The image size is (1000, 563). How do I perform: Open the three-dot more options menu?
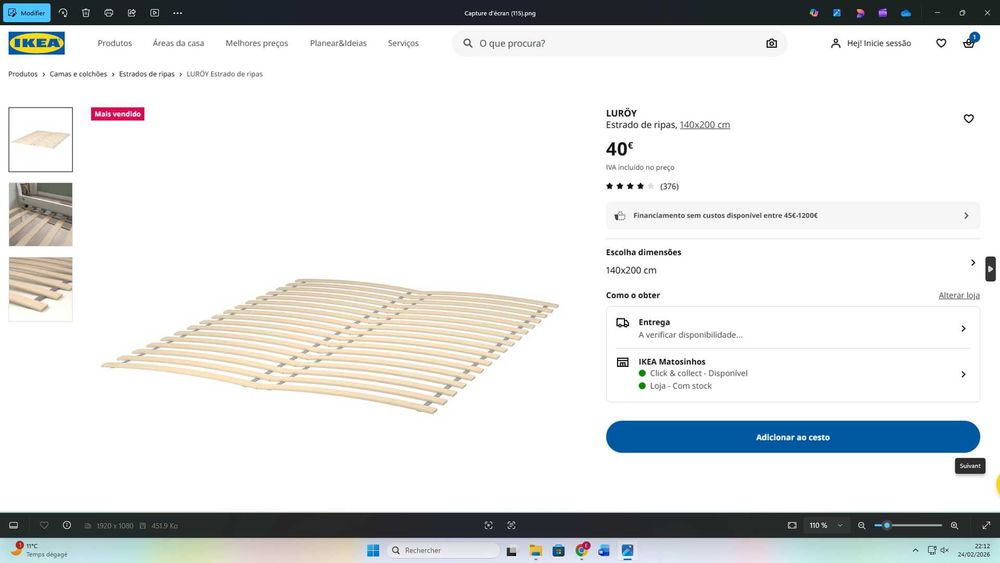[178, 13]
